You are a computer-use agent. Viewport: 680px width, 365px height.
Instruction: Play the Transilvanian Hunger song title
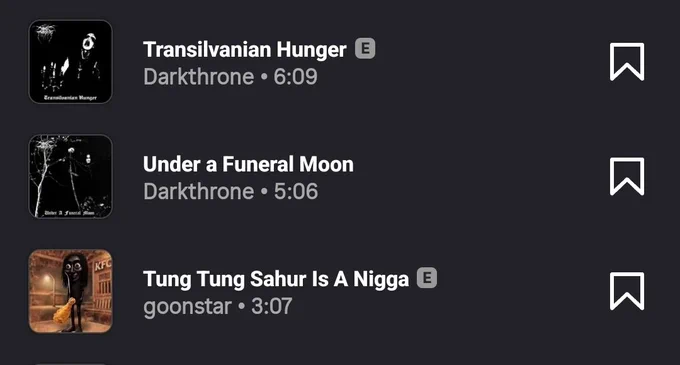245,49
